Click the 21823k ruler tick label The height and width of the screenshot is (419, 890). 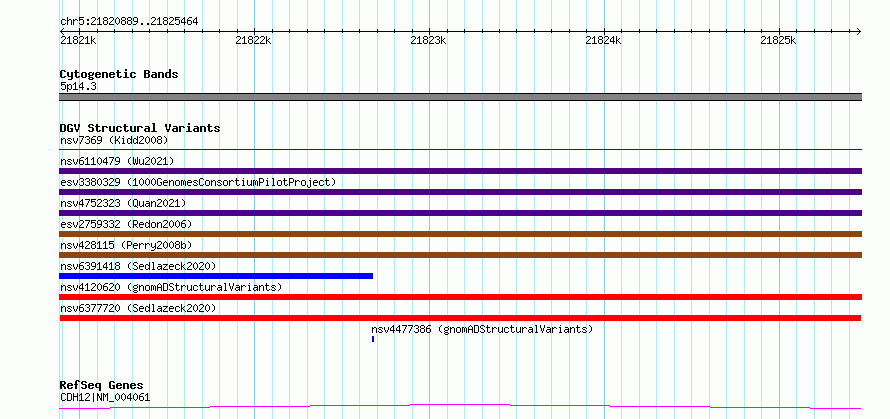tap(429, 40)
